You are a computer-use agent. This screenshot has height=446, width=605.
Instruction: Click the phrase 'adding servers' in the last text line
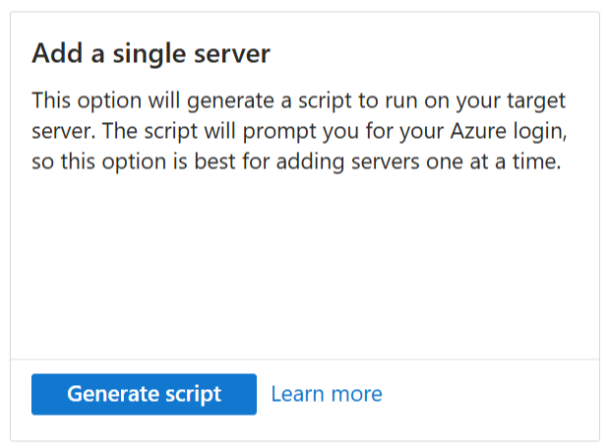pos(348,161)
